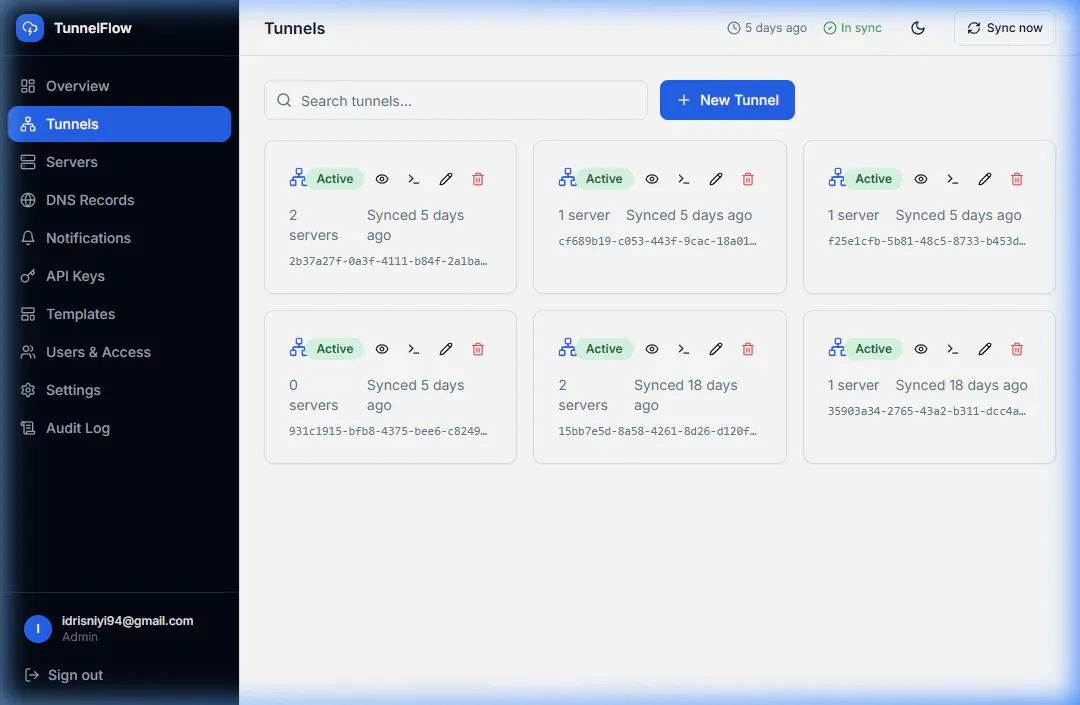Open Settings from the sidebar
The height and width of the screenshot is (705, 1080).
point(119,390)
